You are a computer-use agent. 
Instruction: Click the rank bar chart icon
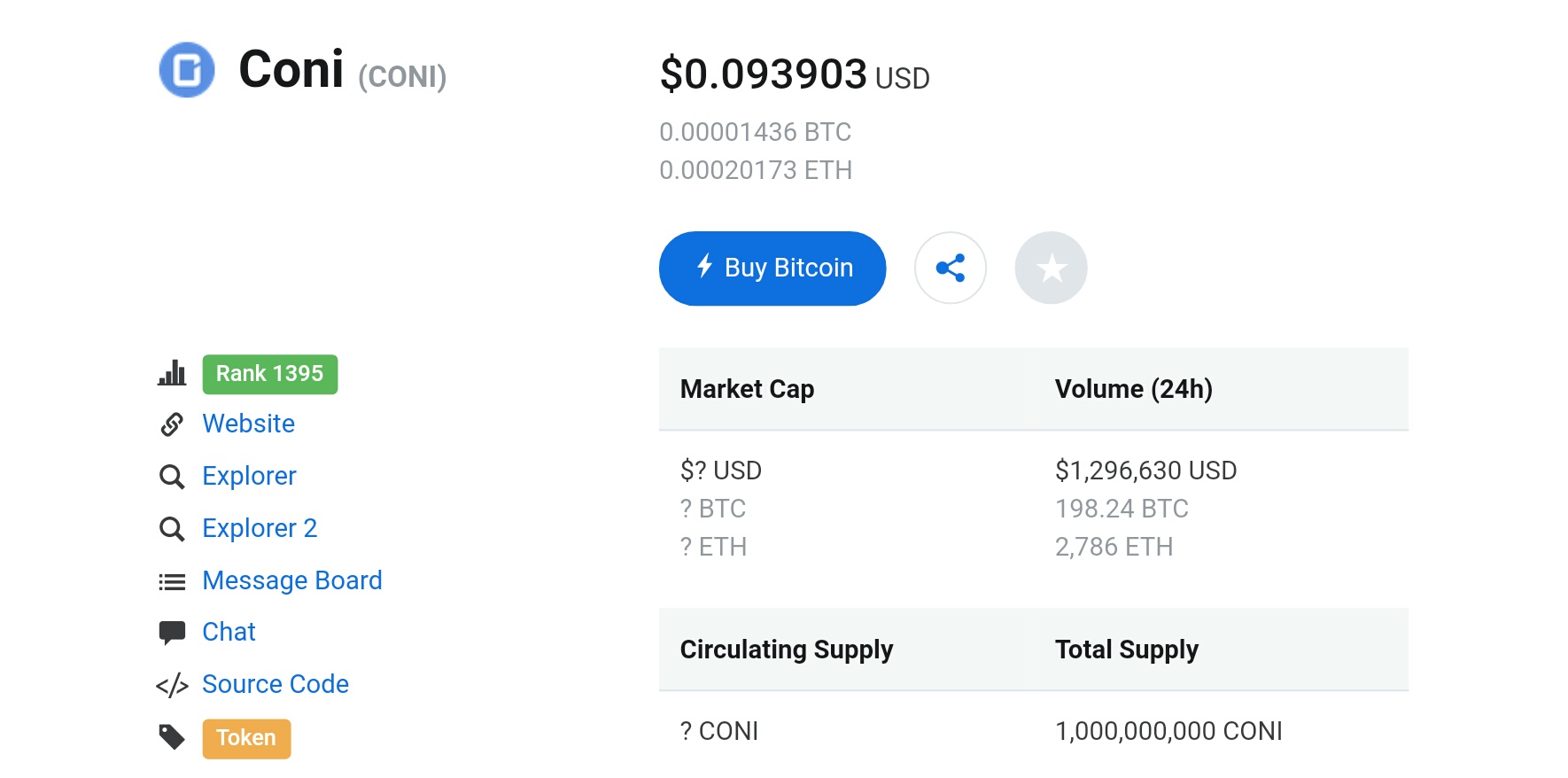(172, 373)
